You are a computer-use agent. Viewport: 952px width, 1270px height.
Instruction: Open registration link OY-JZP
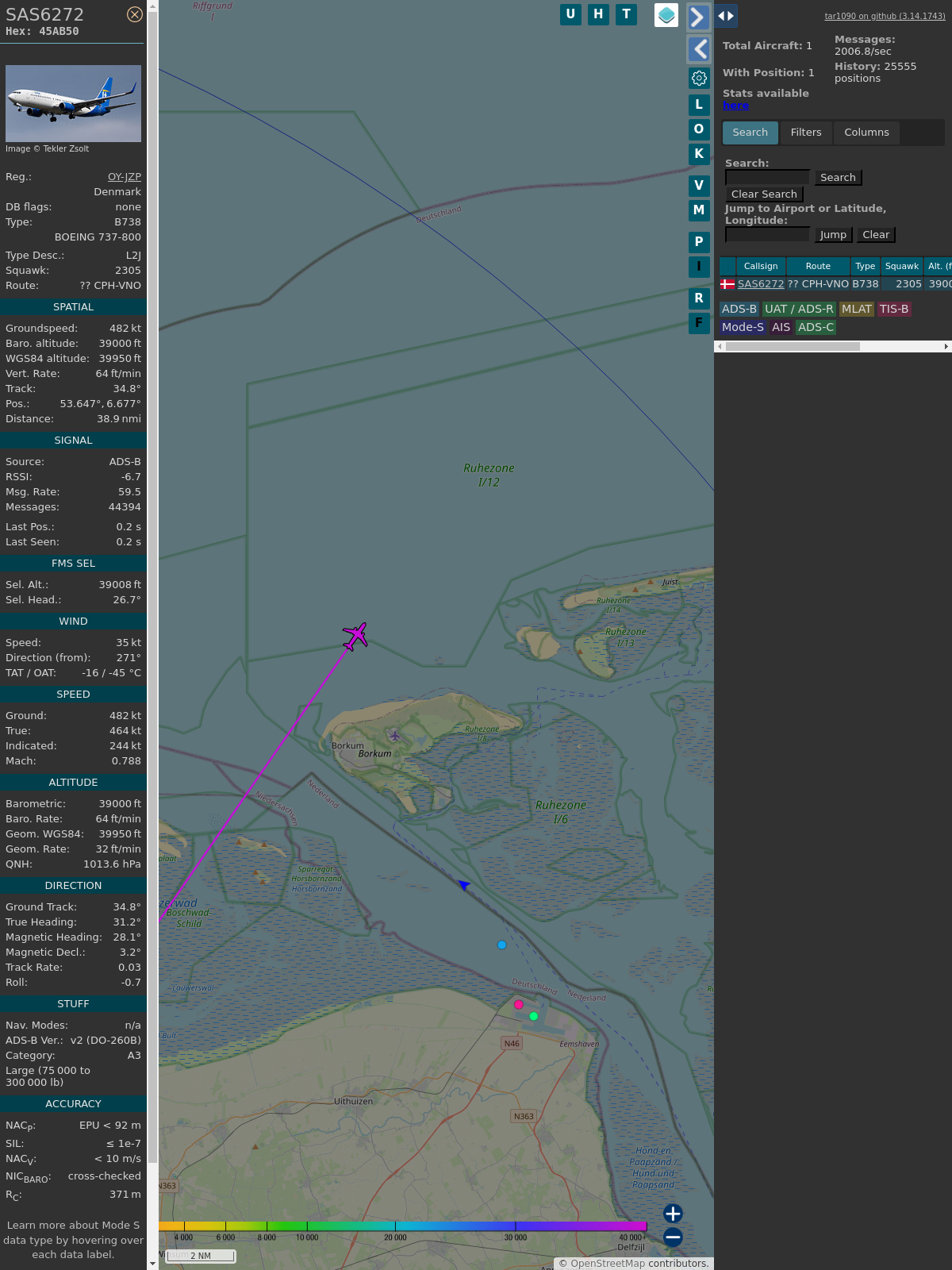125,177
